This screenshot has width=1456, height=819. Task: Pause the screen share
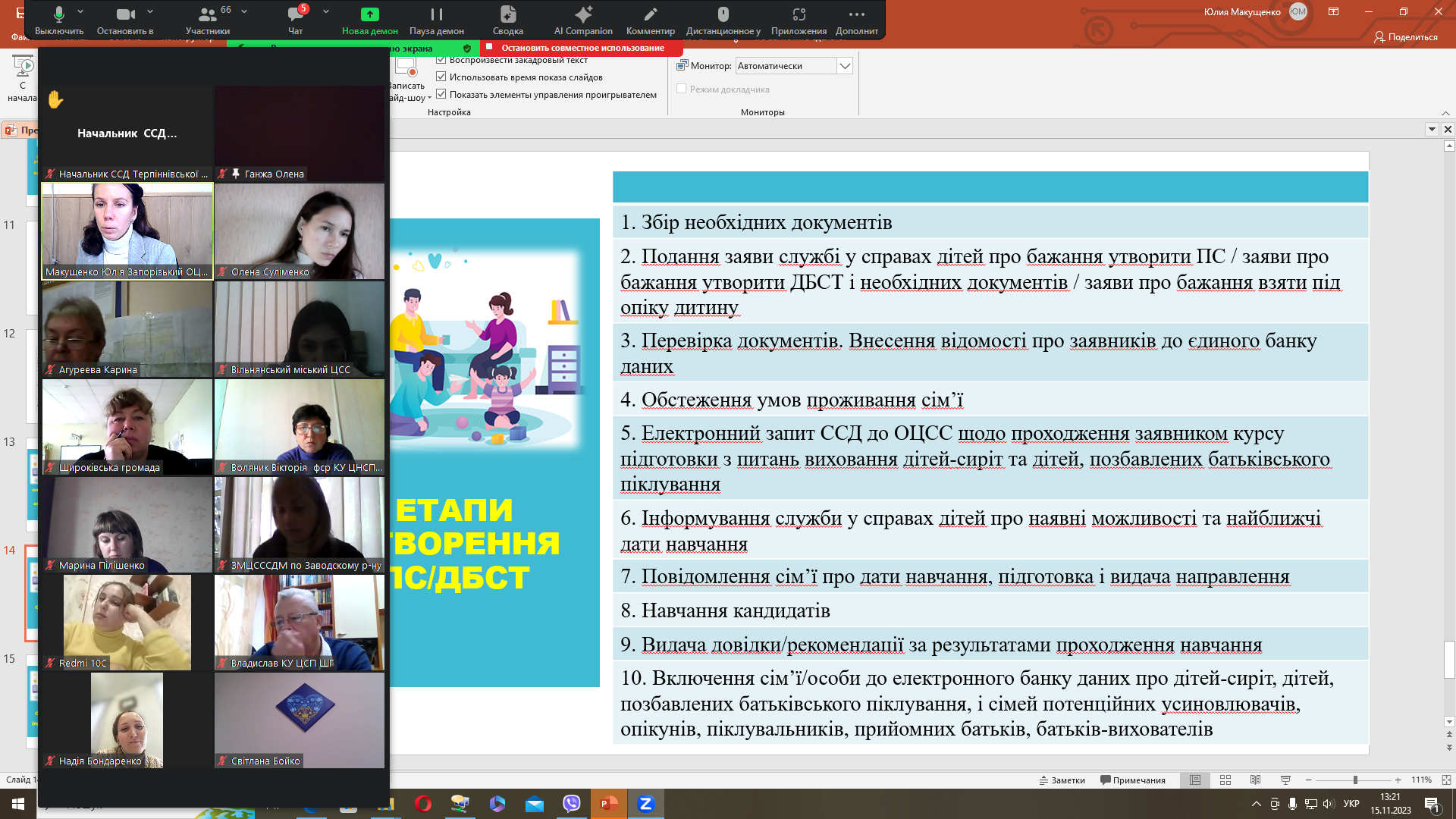(x=437, y=20)
